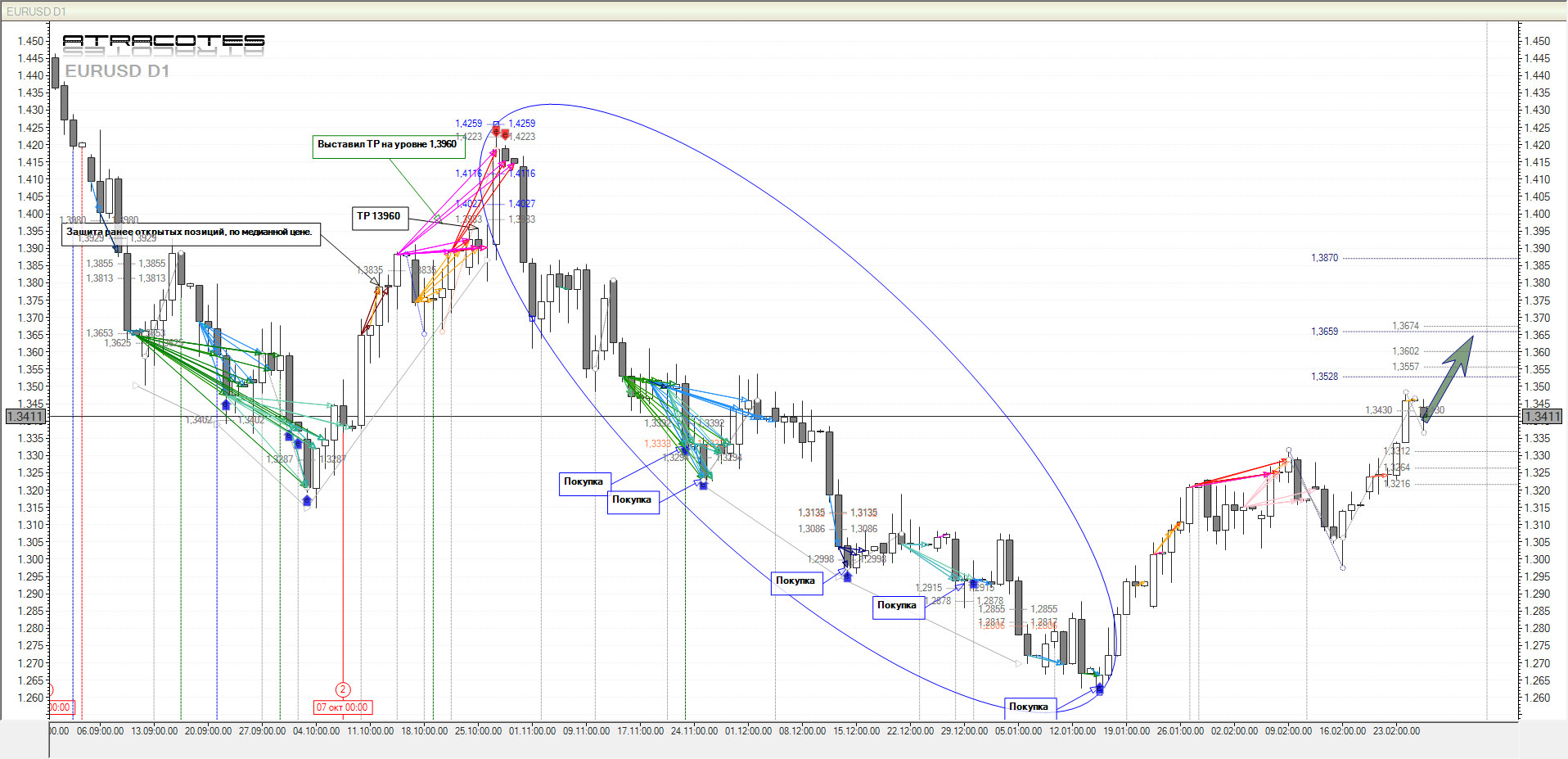Click the level label 1,3557
1568x759 pixels.
[1405, 367]
